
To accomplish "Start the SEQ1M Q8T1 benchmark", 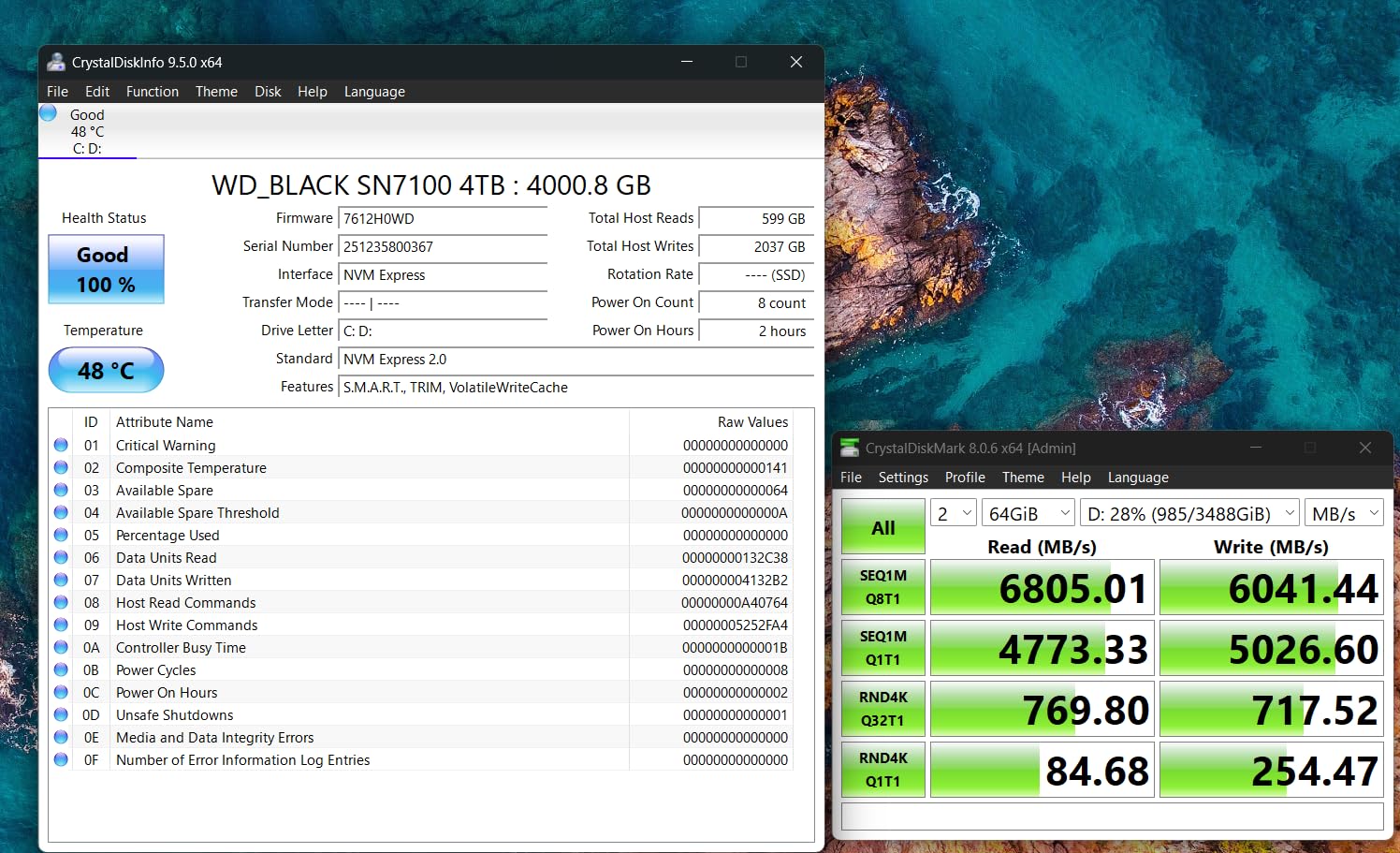I will click(882, 586).
